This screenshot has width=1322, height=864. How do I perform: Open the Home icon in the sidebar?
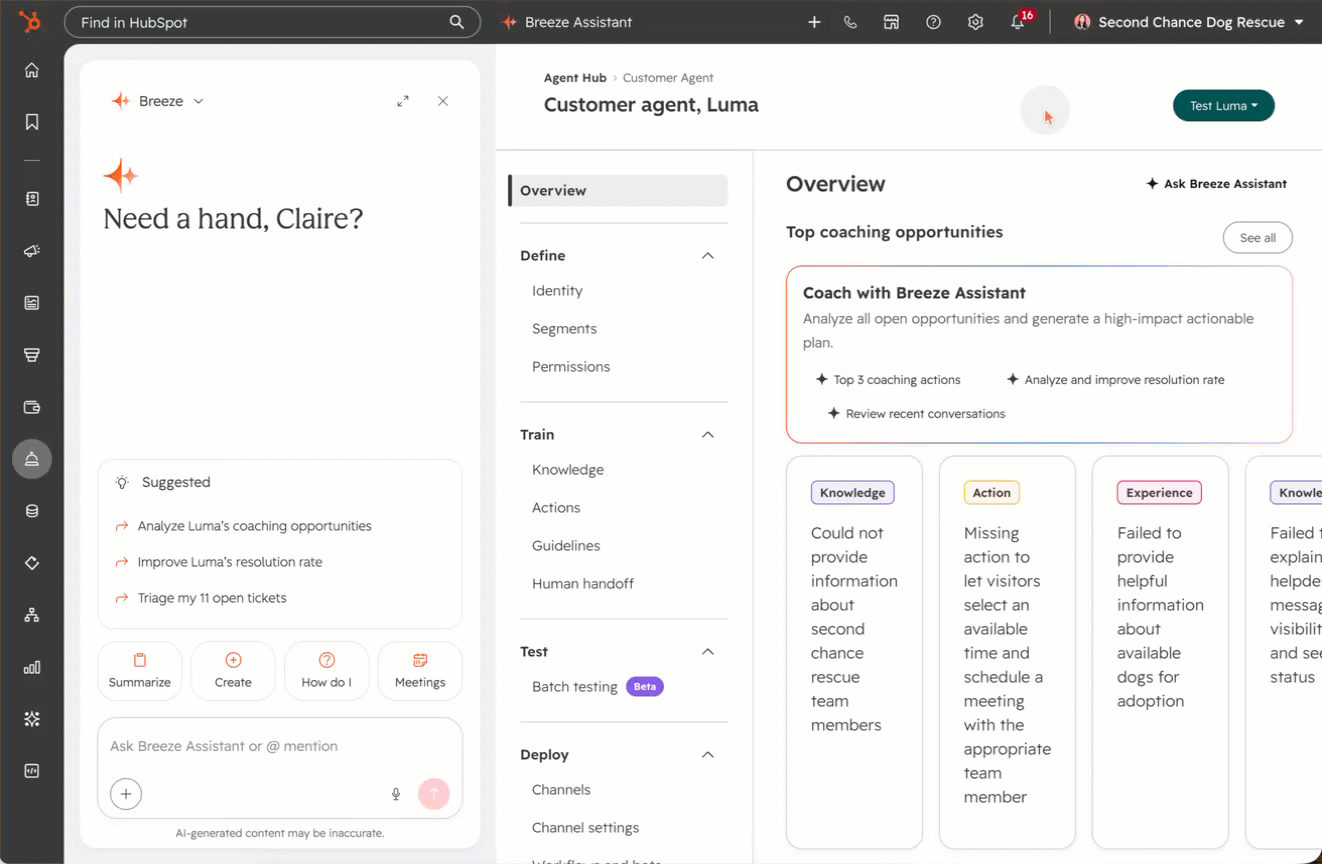click(x=32, y=70)
